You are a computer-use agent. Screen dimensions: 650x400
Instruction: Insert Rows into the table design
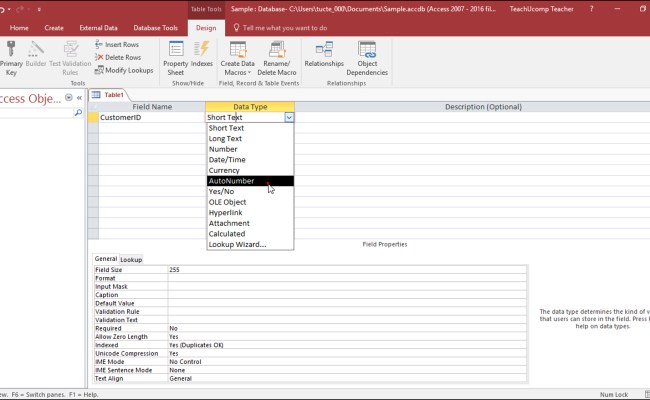click(x=117, y=44)
